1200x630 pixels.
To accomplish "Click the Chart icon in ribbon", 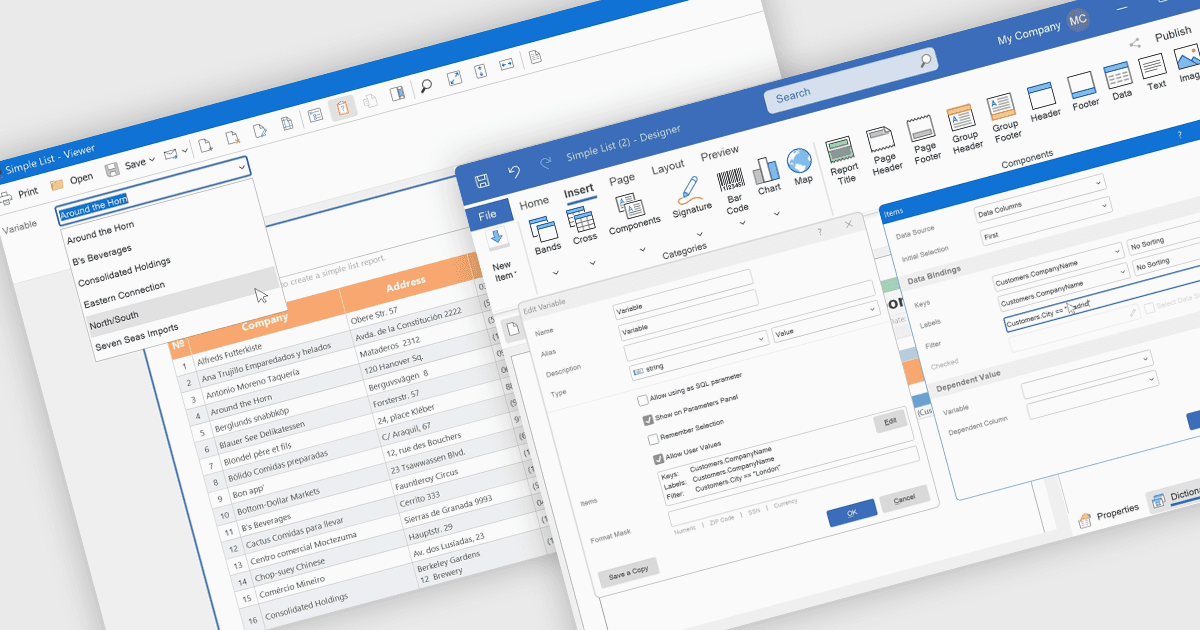I will click(766, 170).
